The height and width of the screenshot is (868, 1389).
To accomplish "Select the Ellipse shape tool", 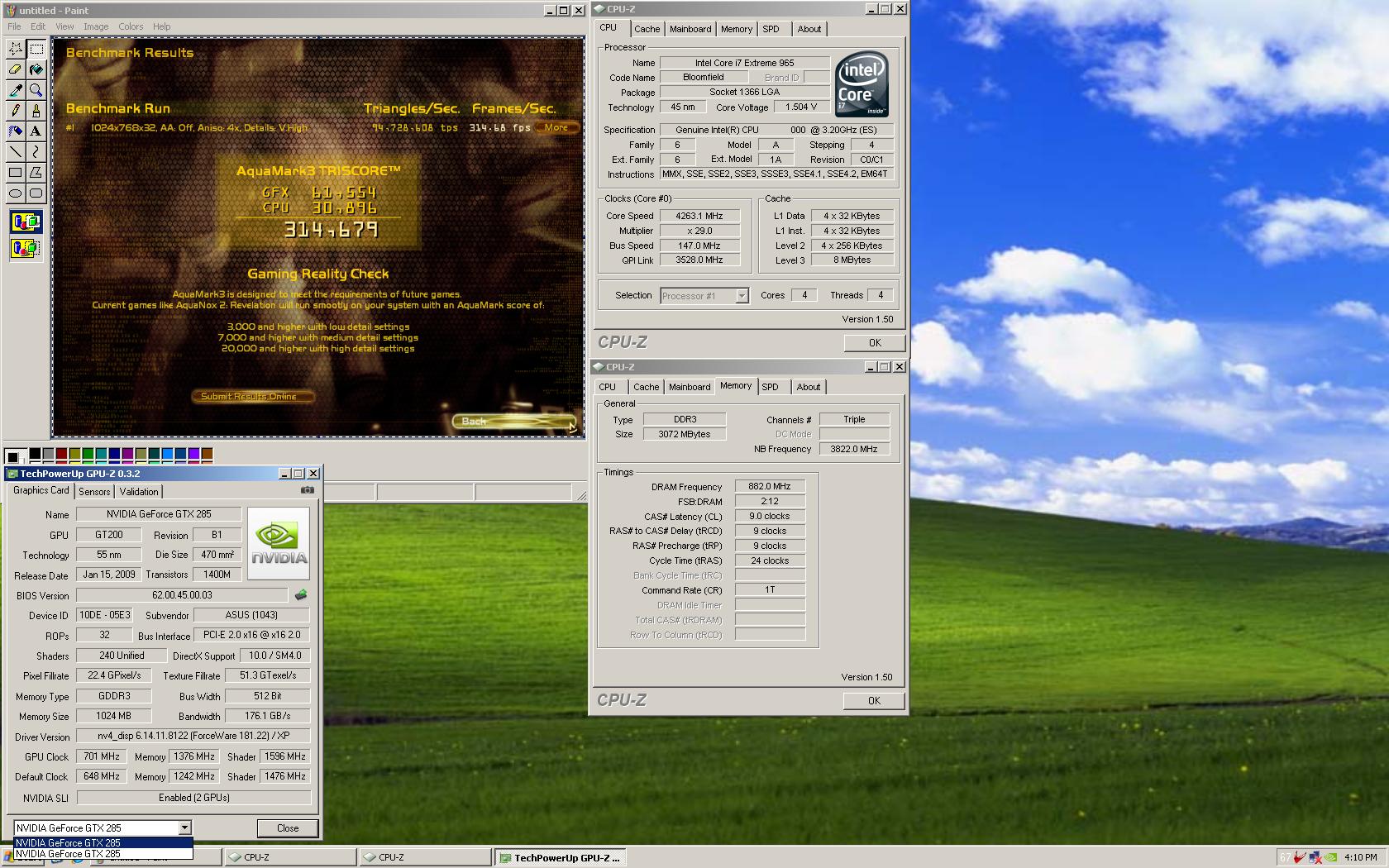I will (x=15, y=193).
